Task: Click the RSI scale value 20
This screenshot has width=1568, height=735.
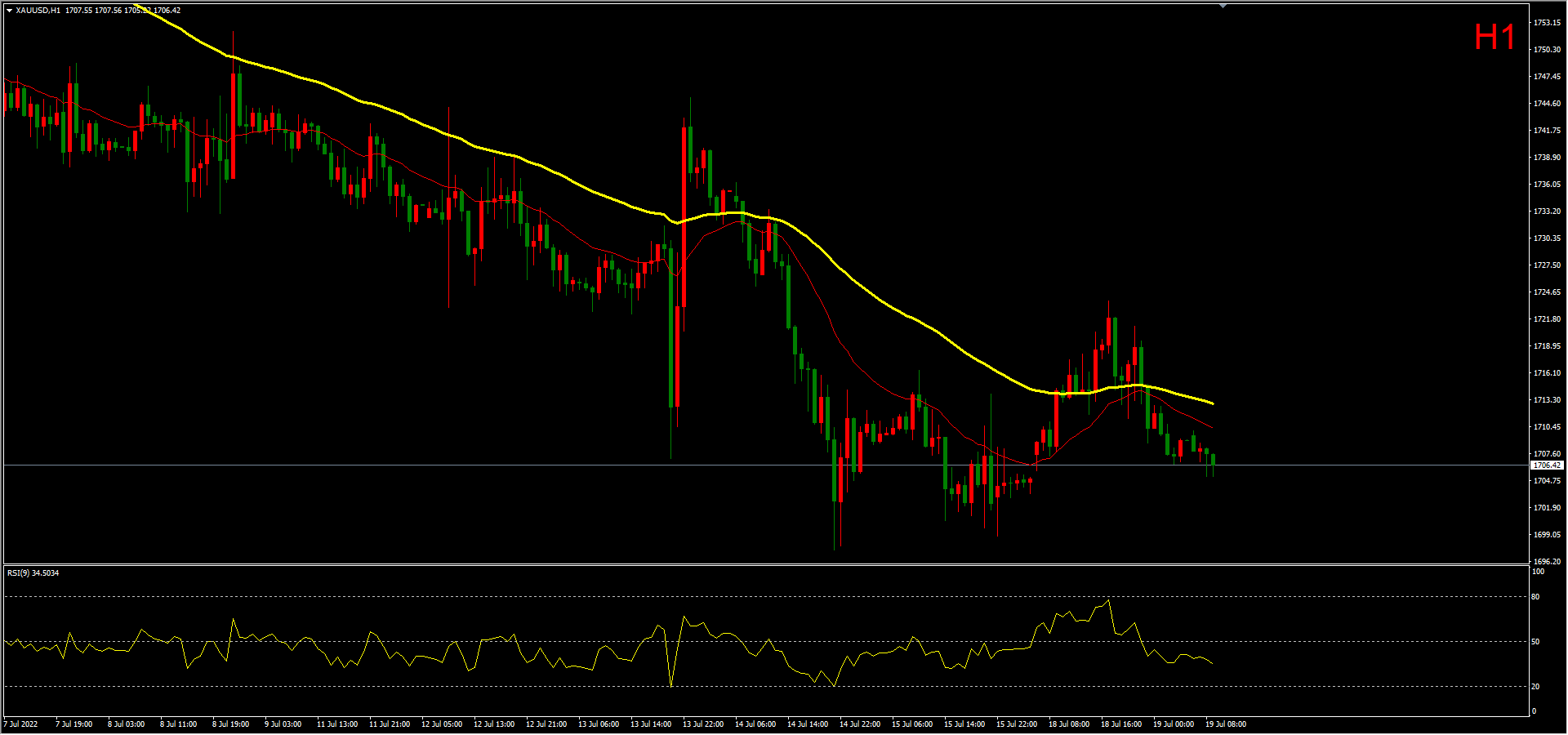Action: (x=1536, y=687)
